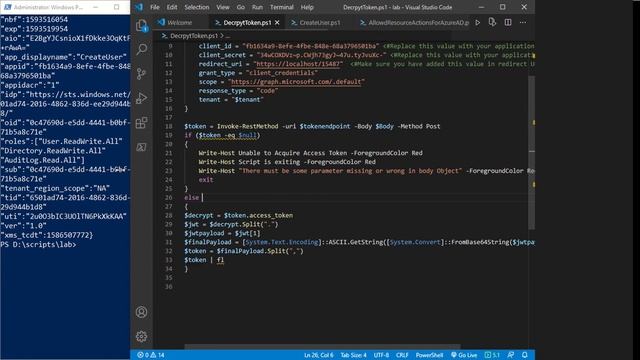Change the Tab Size: 4 indentation setting
The height and width of the screenshot is (360, 640).
353,355
